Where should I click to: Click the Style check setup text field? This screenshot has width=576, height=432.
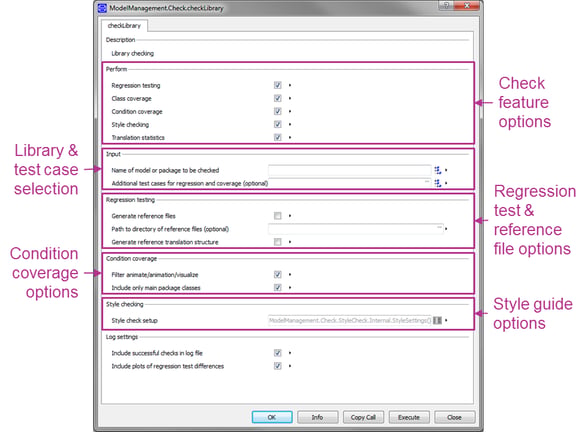coord(350,320)
